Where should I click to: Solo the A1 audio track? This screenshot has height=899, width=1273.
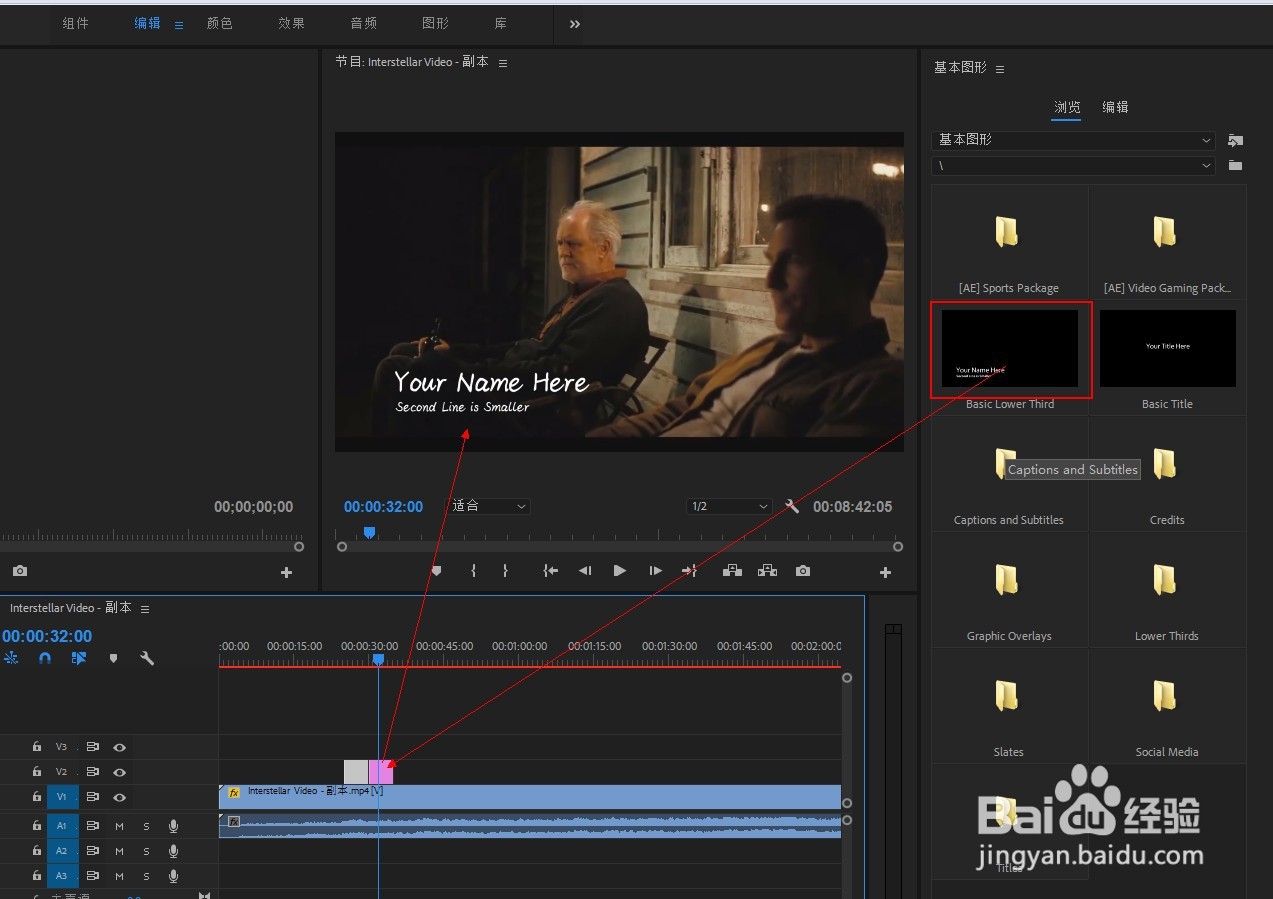tap(146, 826)
